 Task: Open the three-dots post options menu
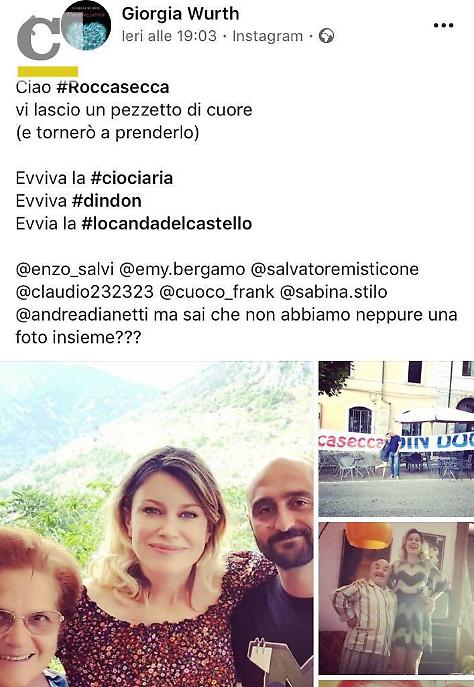click(x=443, y=25)
